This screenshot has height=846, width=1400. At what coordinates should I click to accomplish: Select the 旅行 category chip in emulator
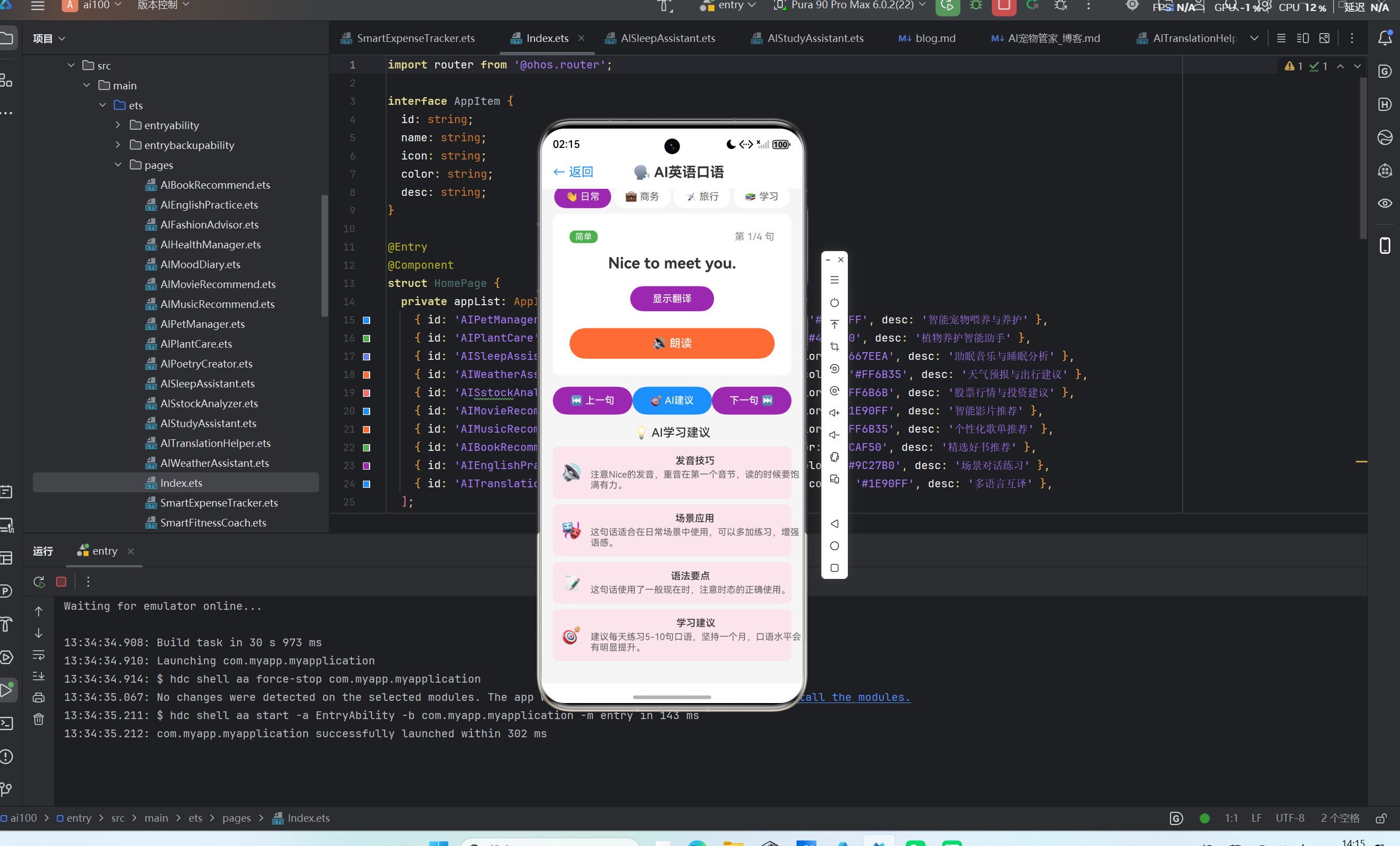pyautogui.click(x=702, y=196)
